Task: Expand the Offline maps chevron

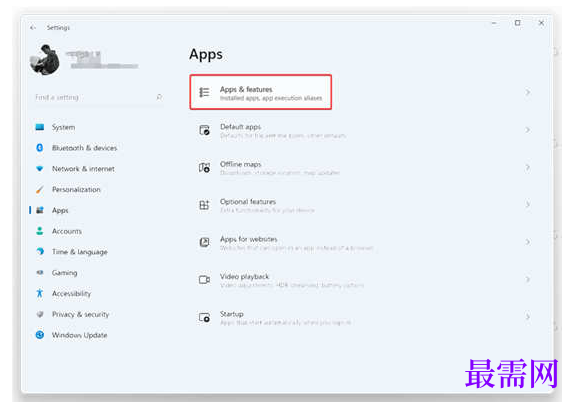Action: point(527,167)
